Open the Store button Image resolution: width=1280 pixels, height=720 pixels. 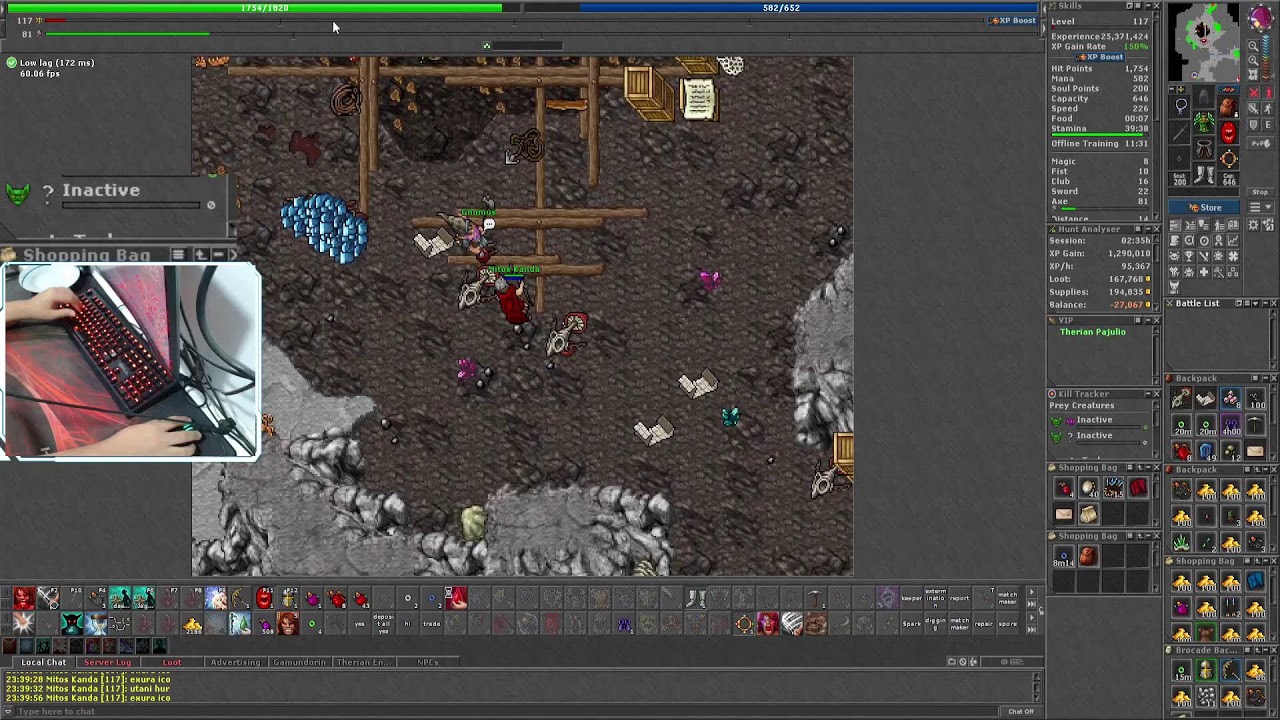pyautogui.click(x=1204, y=207)
